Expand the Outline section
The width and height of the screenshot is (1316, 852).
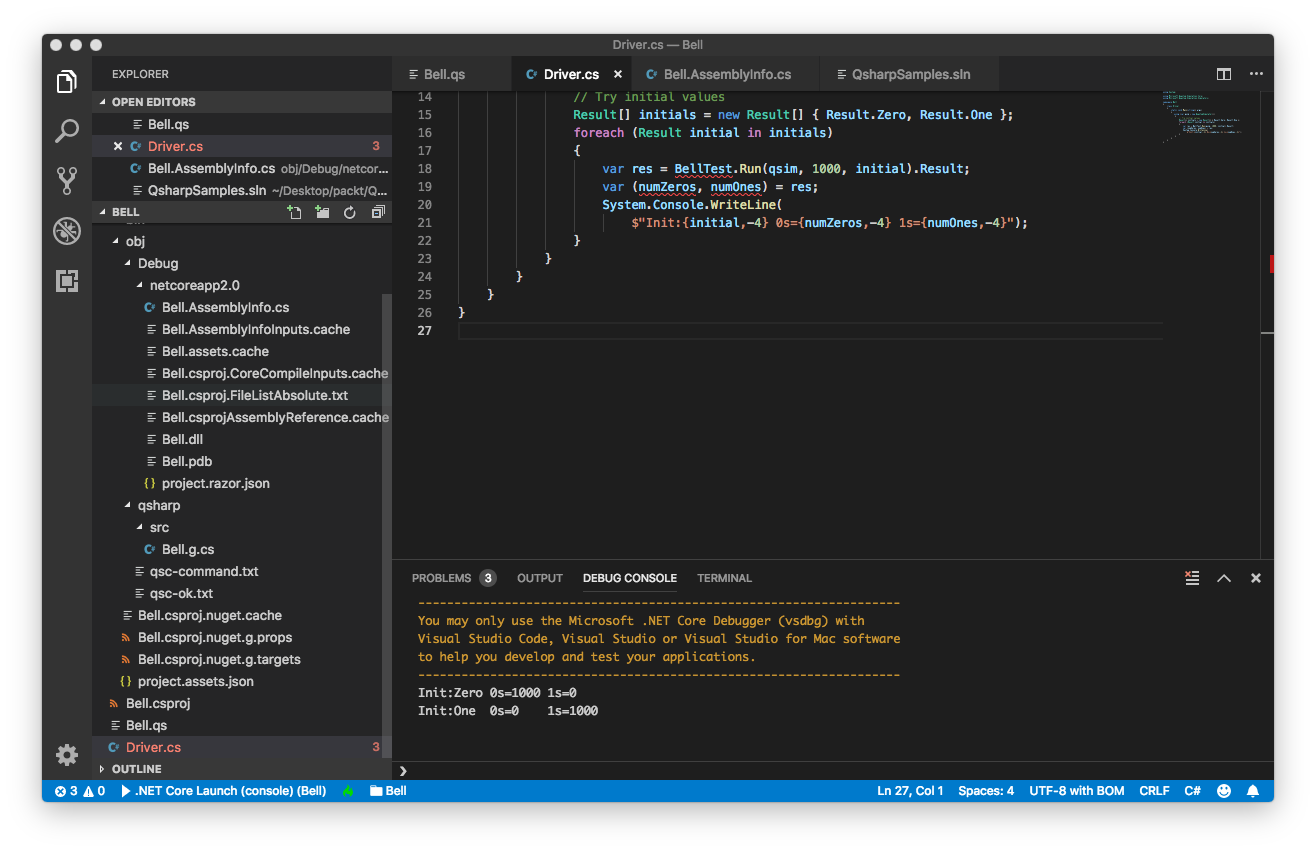point(136,769)
